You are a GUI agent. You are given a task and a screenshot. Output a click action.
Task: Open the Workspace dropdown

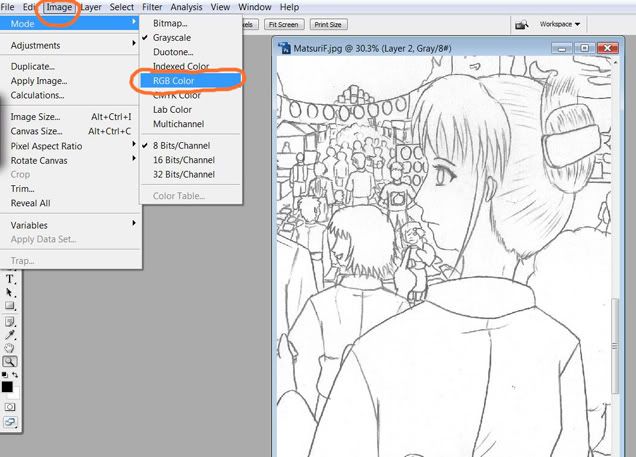(560, 24)
